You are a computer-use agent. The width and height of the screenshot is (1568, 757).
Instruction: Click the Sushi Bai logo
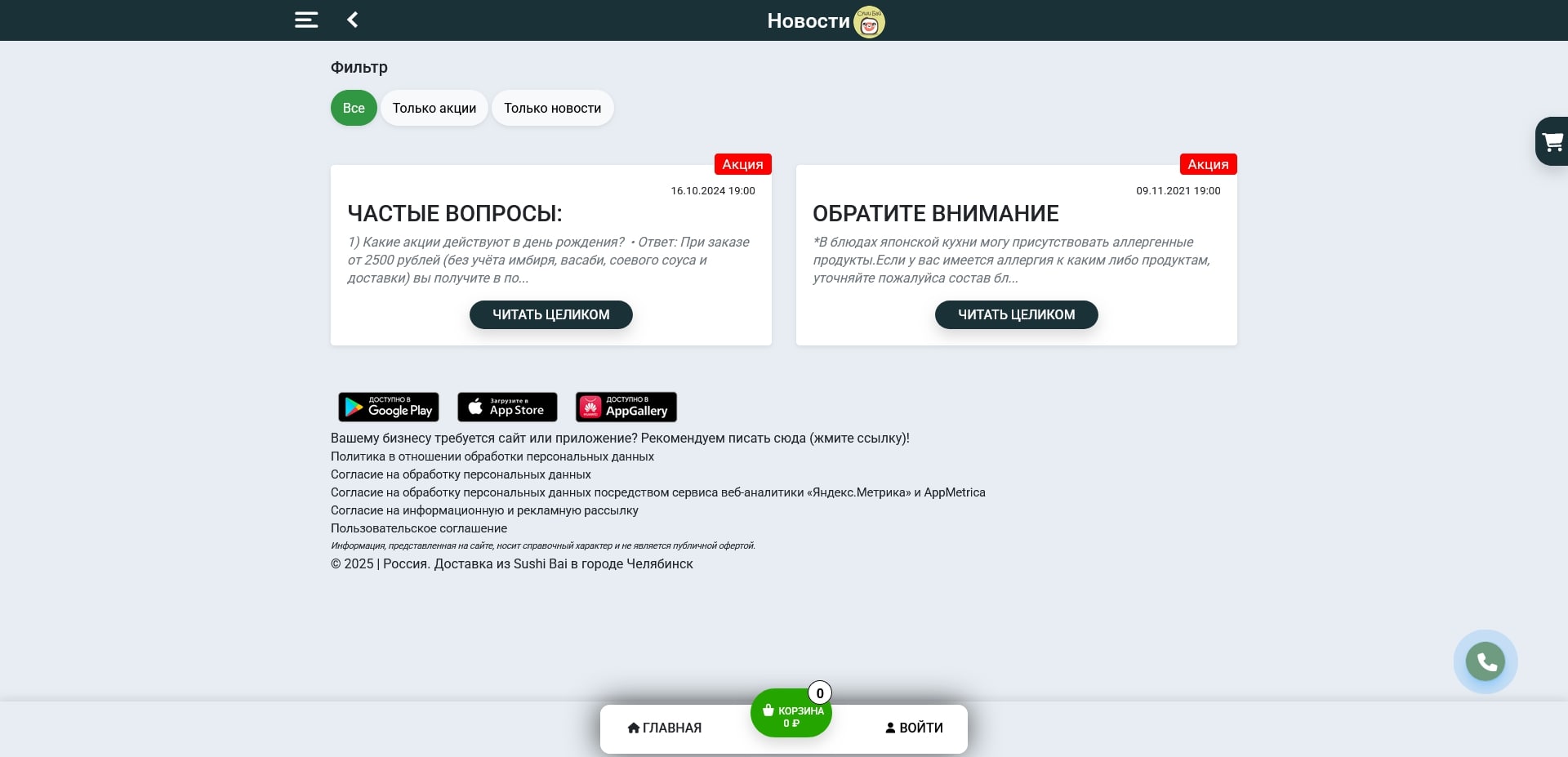coord(869,22)
